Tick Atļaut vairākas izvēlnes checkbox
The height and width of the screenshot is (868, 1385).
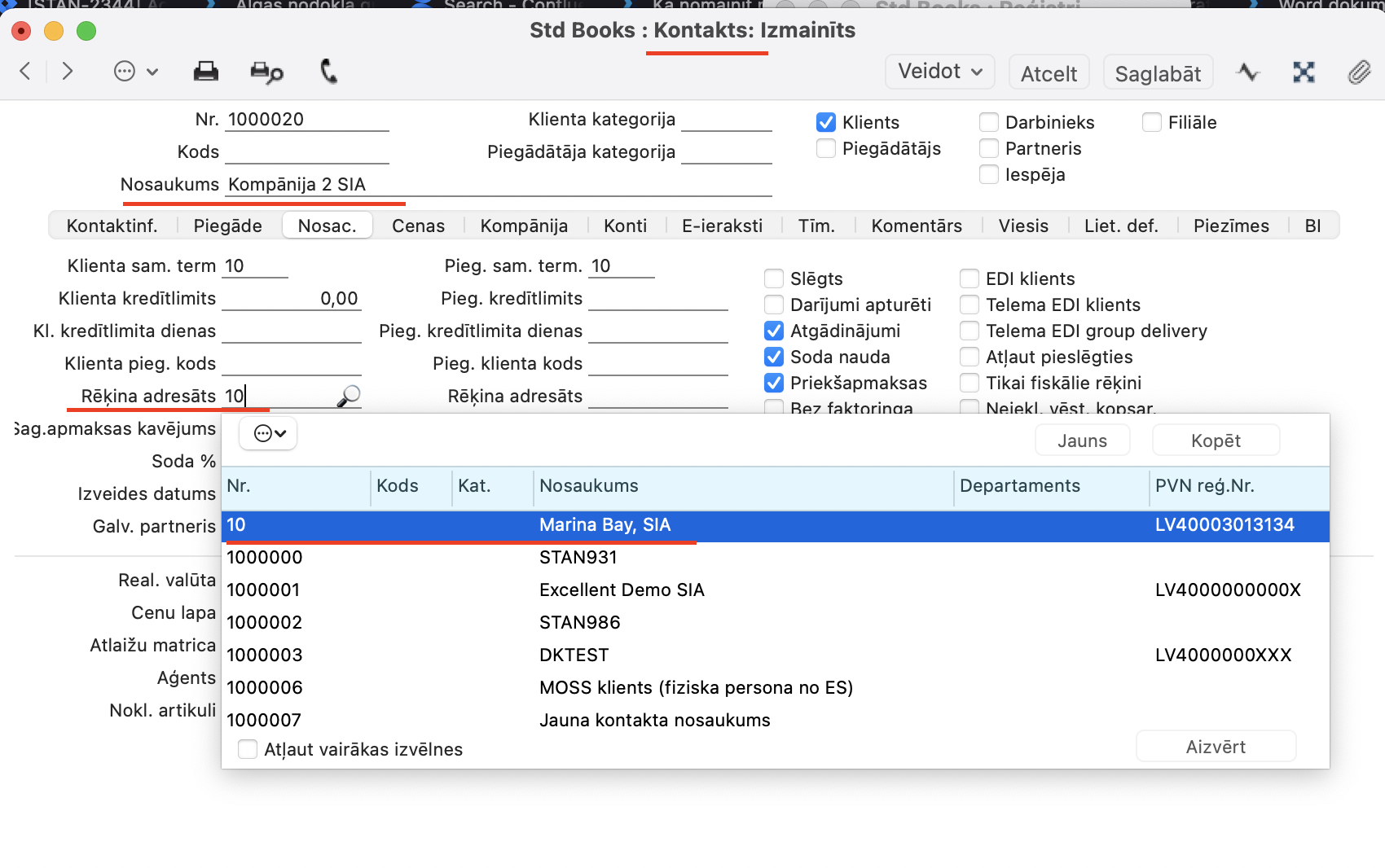[x=248, y=749]
